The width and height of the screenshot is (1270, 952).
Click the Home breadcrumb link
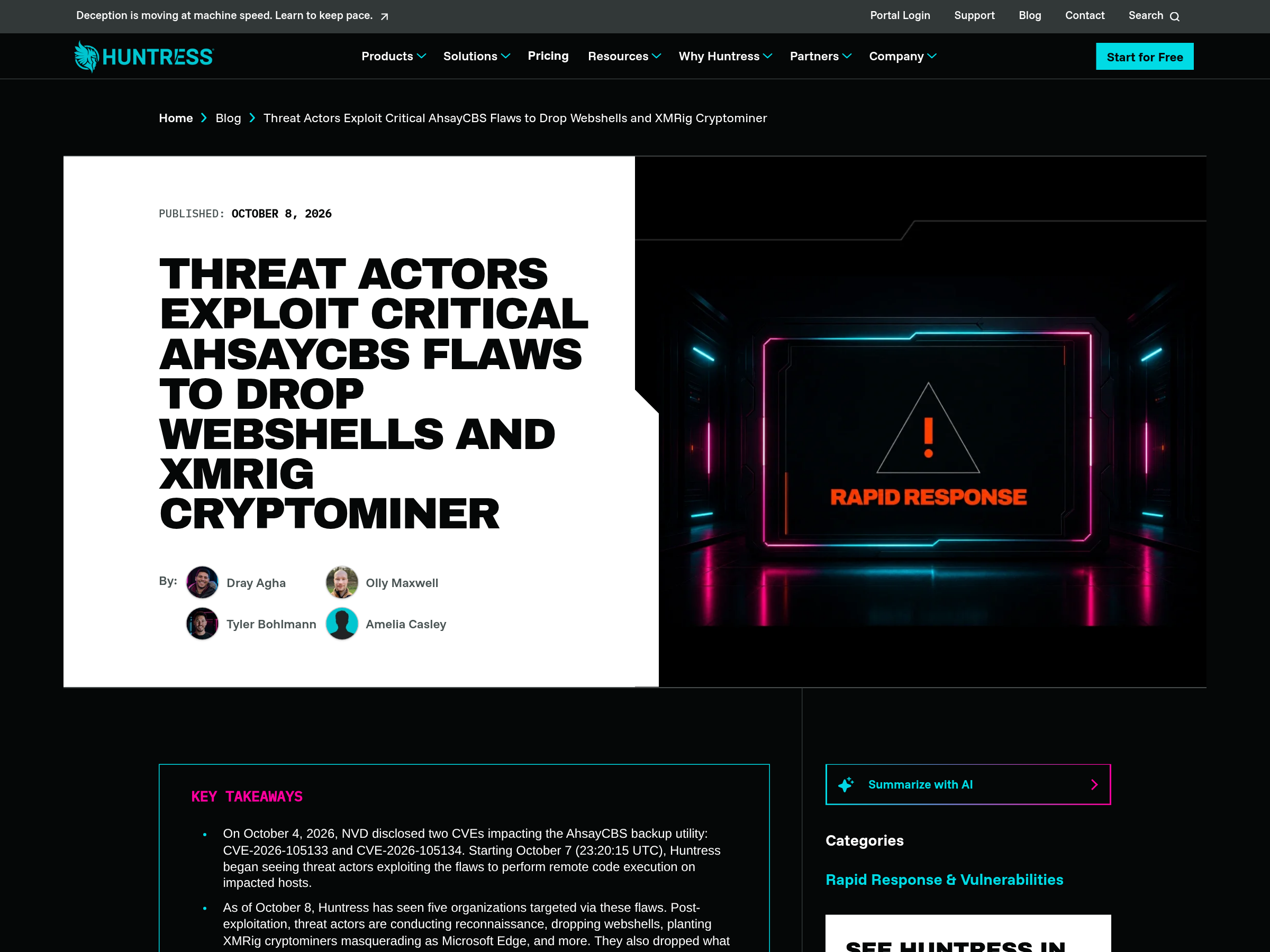point(176,117)
